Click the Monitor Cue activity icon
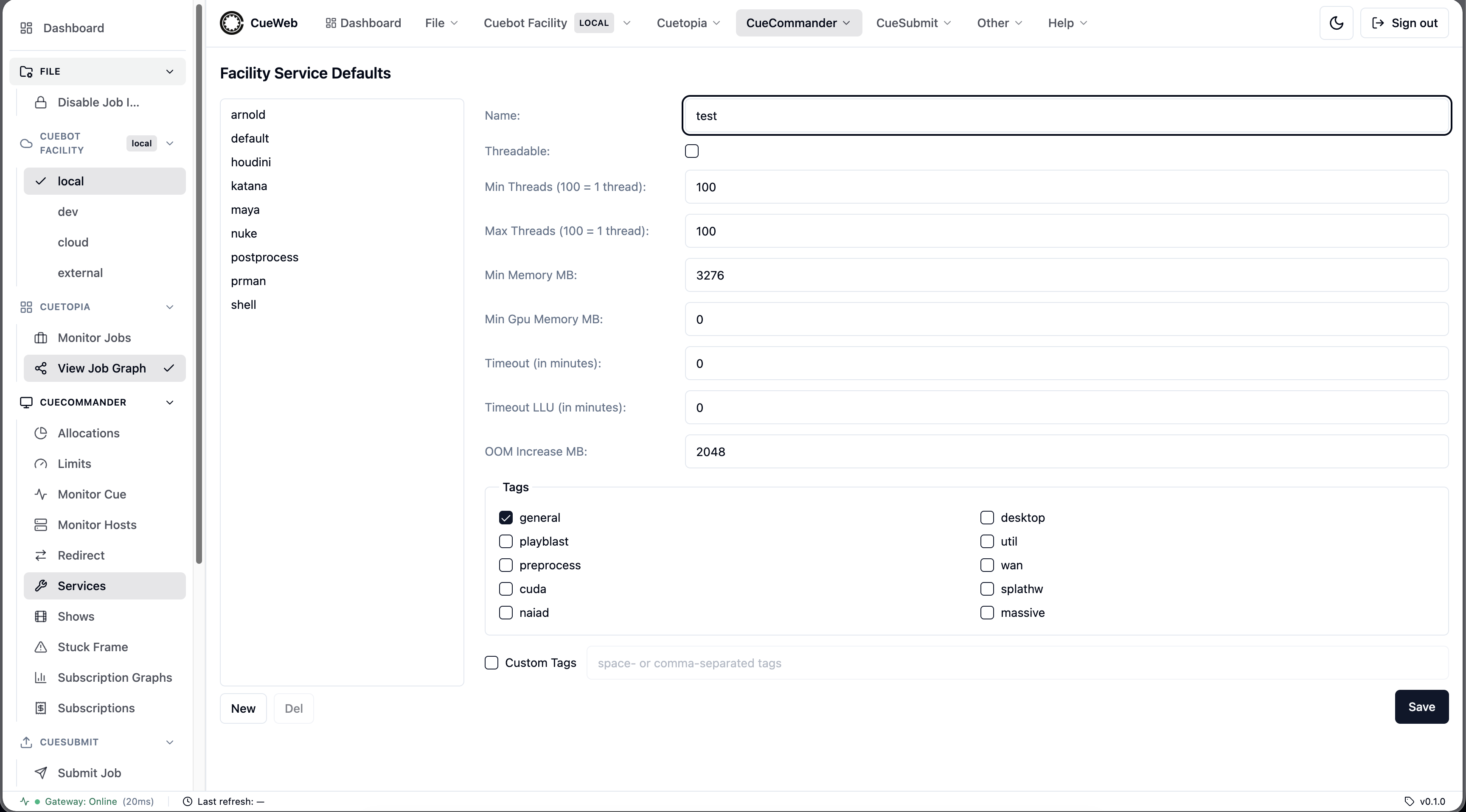The image size is (1466, 812). tap(40, 494)
